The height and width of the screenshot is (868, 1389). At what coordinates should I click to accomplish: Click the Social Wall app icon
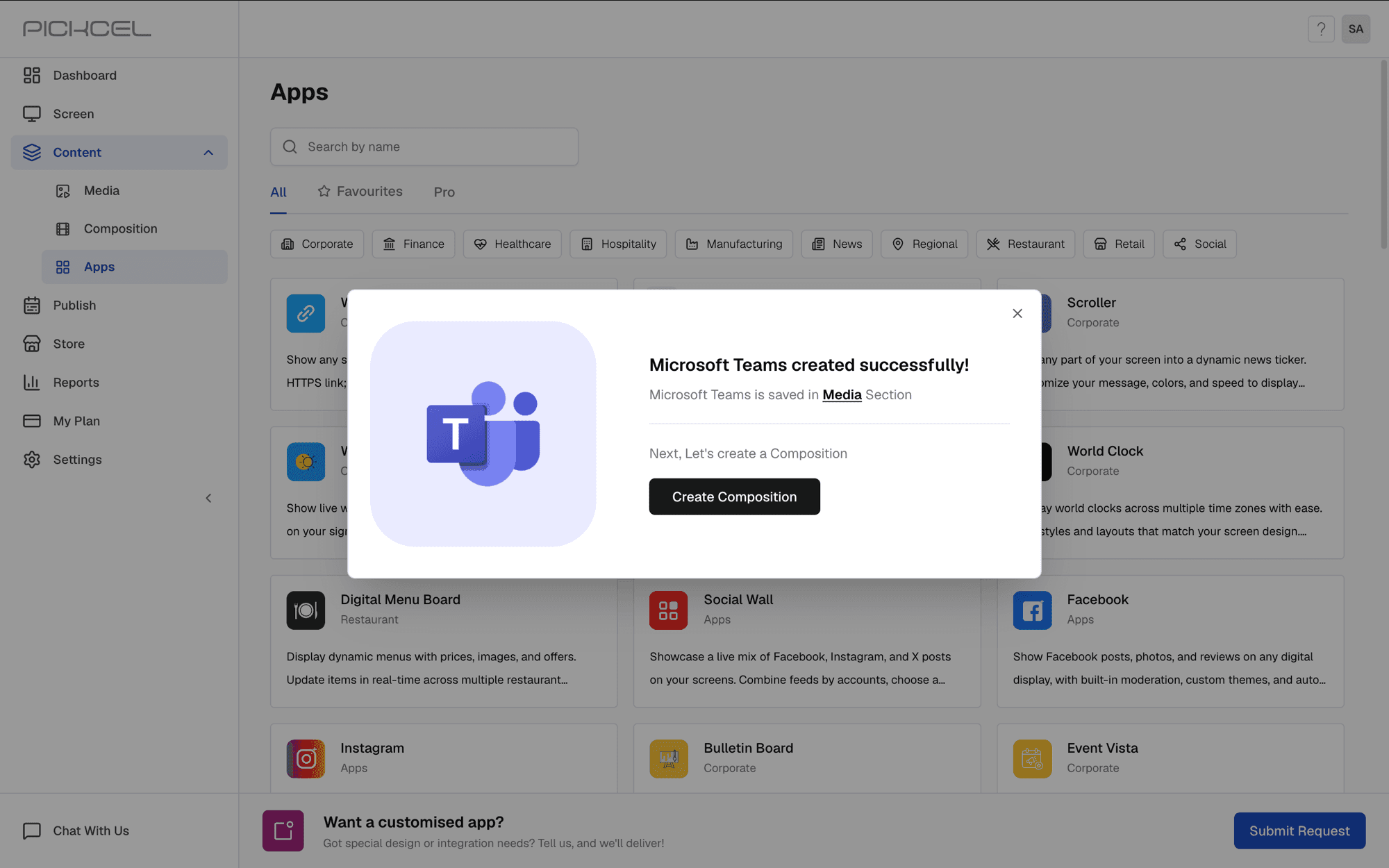tap(668, 610)
